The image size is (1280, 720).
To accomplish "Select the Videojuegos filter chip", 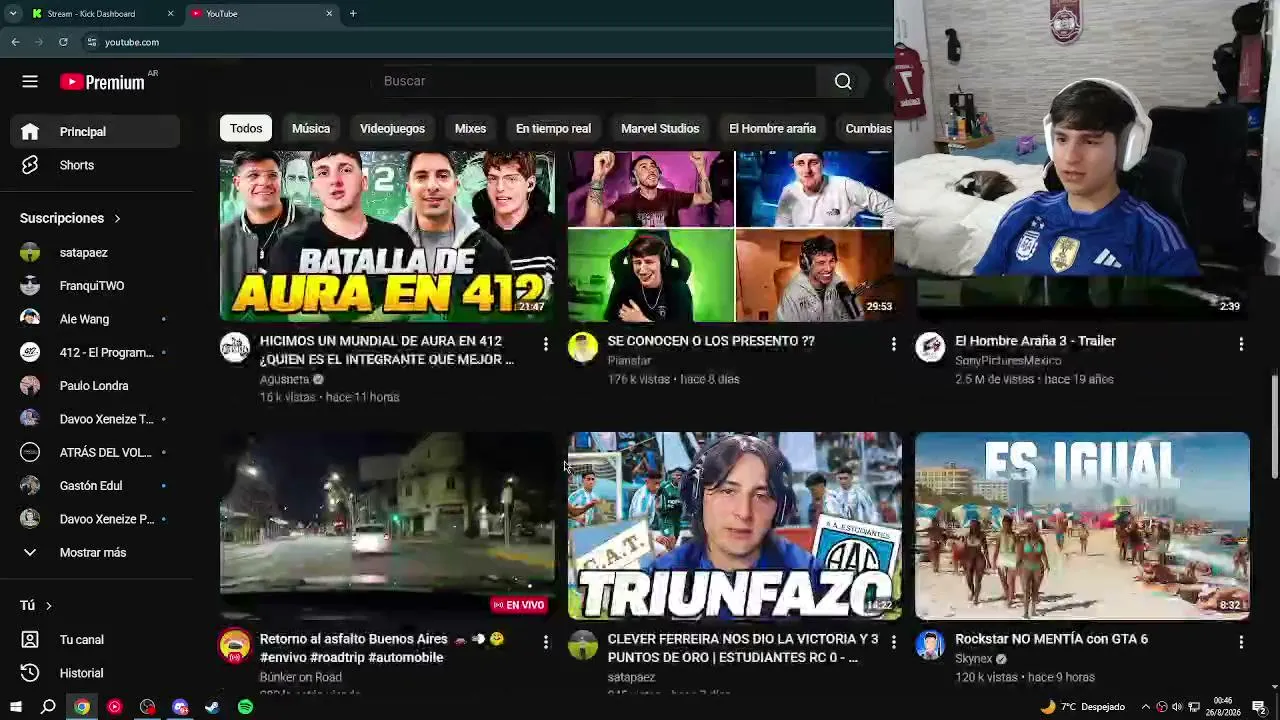I will [x=392, y=128].
